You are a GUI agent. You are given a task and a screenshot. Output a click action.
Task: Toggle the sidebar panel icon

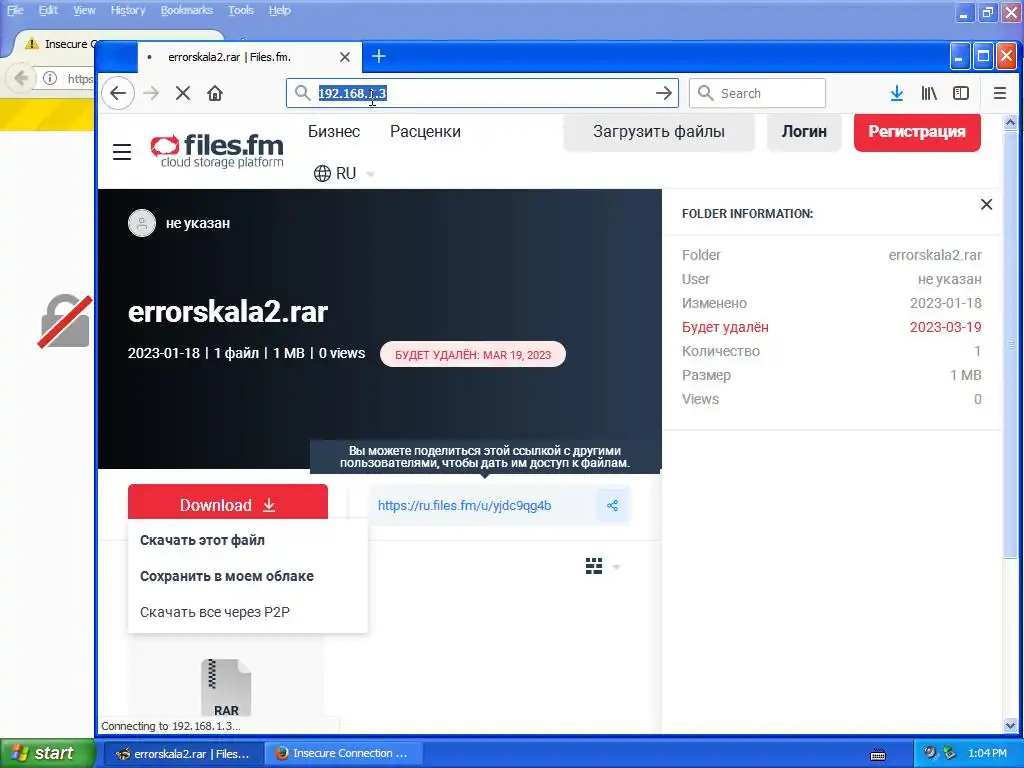tap(961, 93)
